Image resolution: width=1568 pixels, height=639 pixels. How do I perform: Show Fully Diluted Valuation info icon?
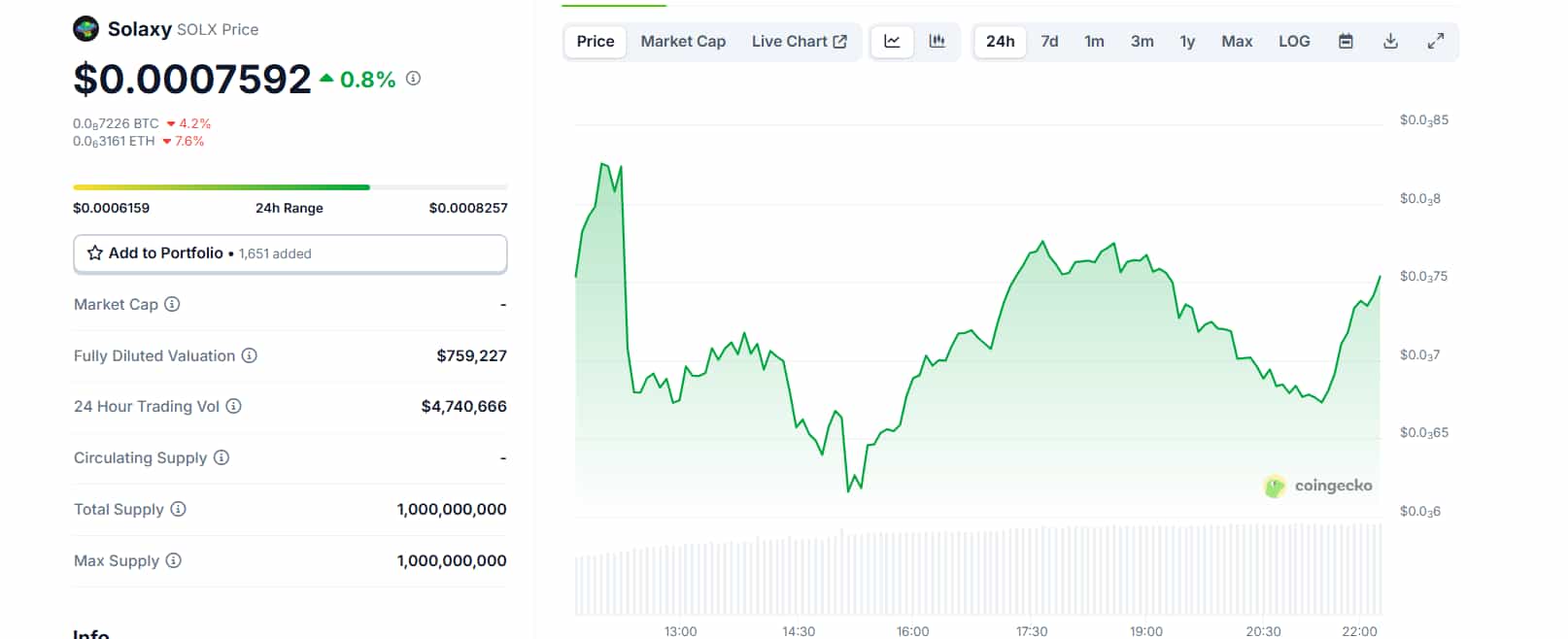(250, 355)
